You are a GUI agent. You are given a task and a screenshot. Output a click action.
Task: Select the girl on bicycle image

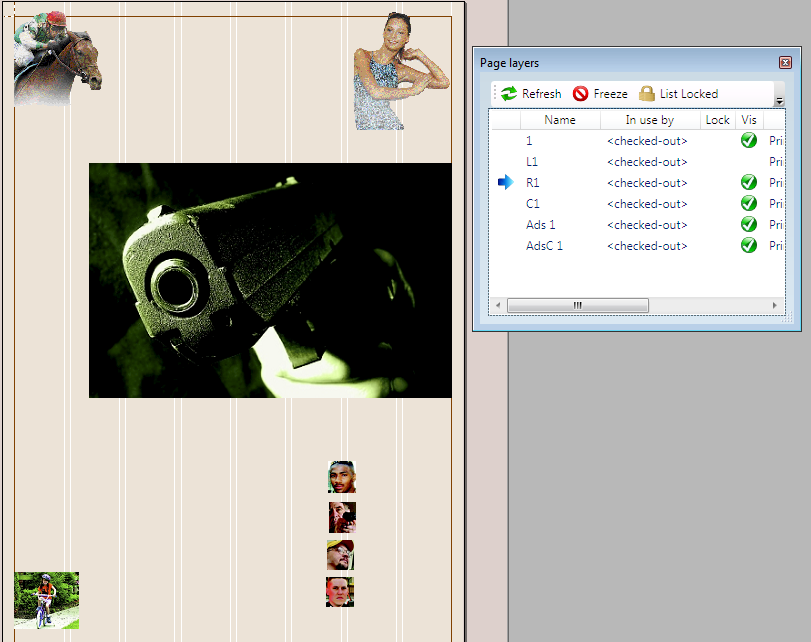(x=47, y=600)
